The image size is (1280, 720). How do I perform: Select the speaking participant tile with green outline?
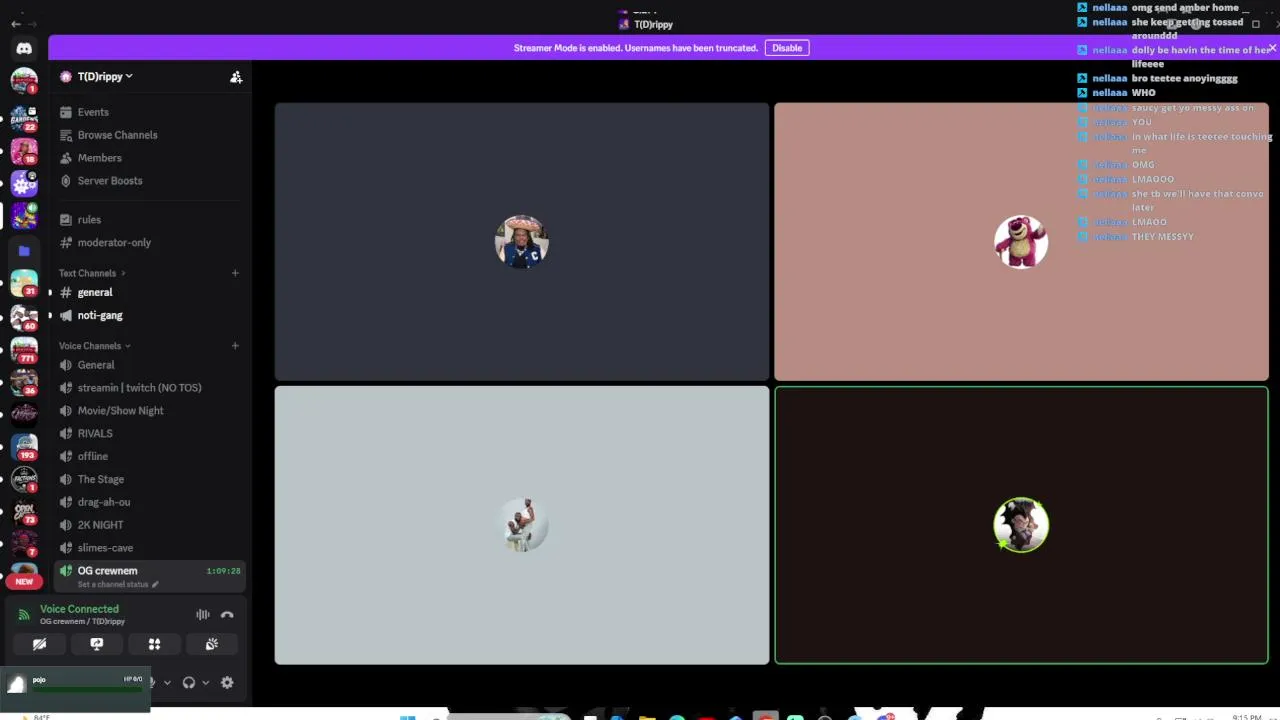[x=1021, y=525]
